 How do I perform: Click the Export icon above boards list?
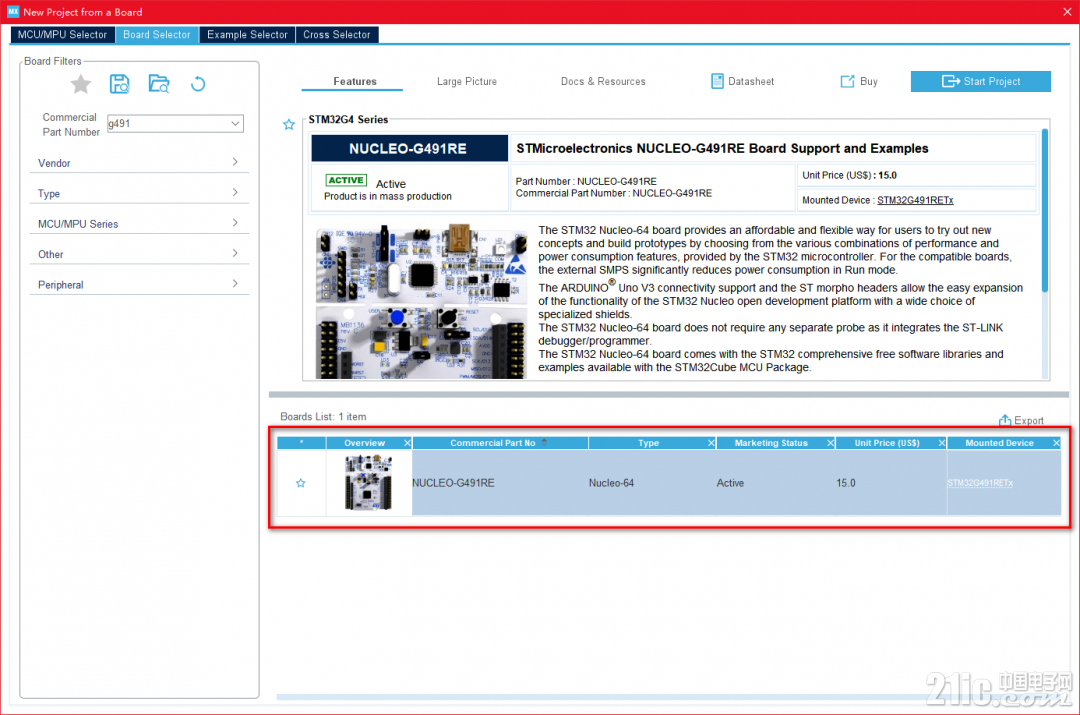[1005, 420]
